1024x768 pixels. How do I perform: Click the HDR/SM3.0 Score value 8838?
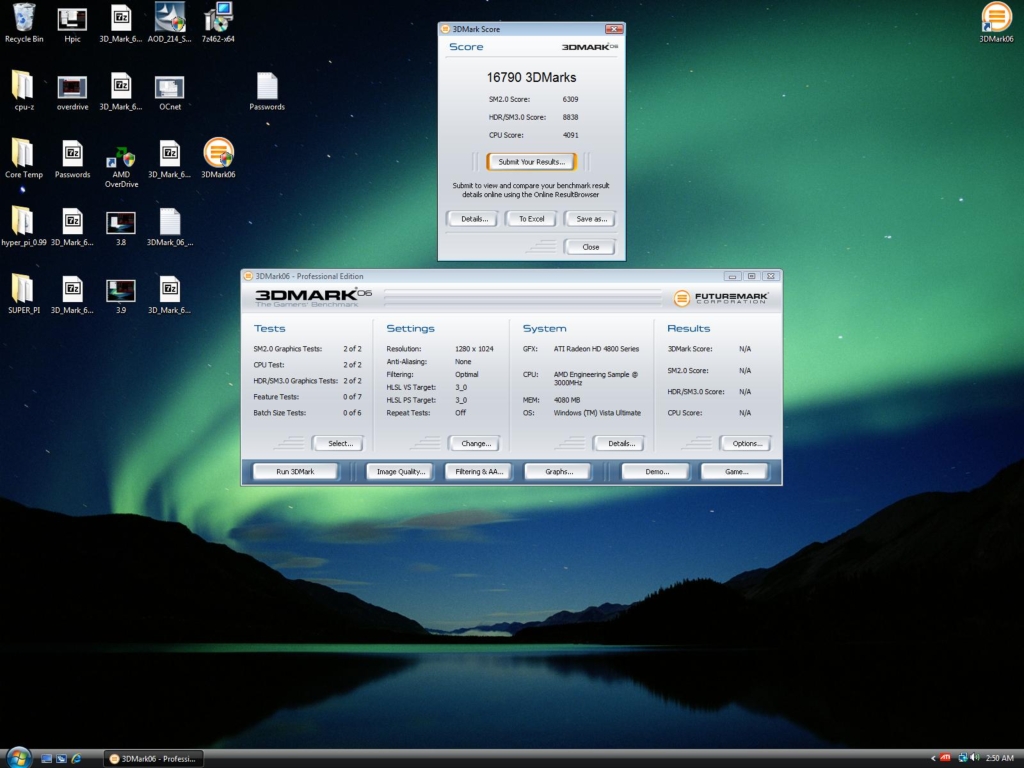point(570,118)
